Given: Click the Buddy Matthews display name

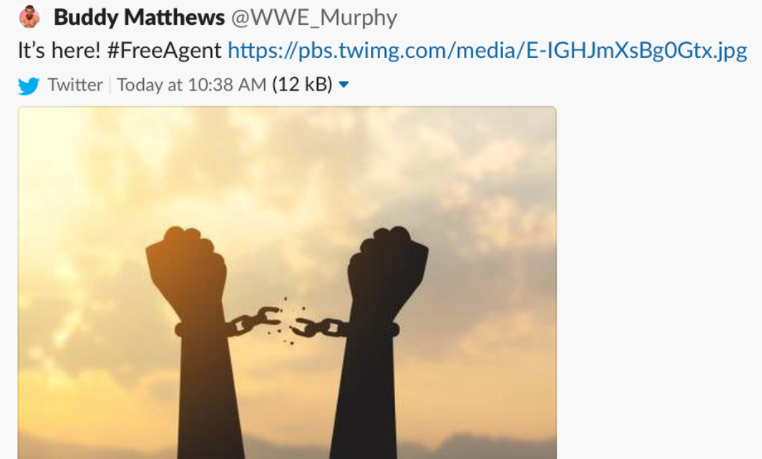Looking at the screenshot, I should click(x=139, y=17).
